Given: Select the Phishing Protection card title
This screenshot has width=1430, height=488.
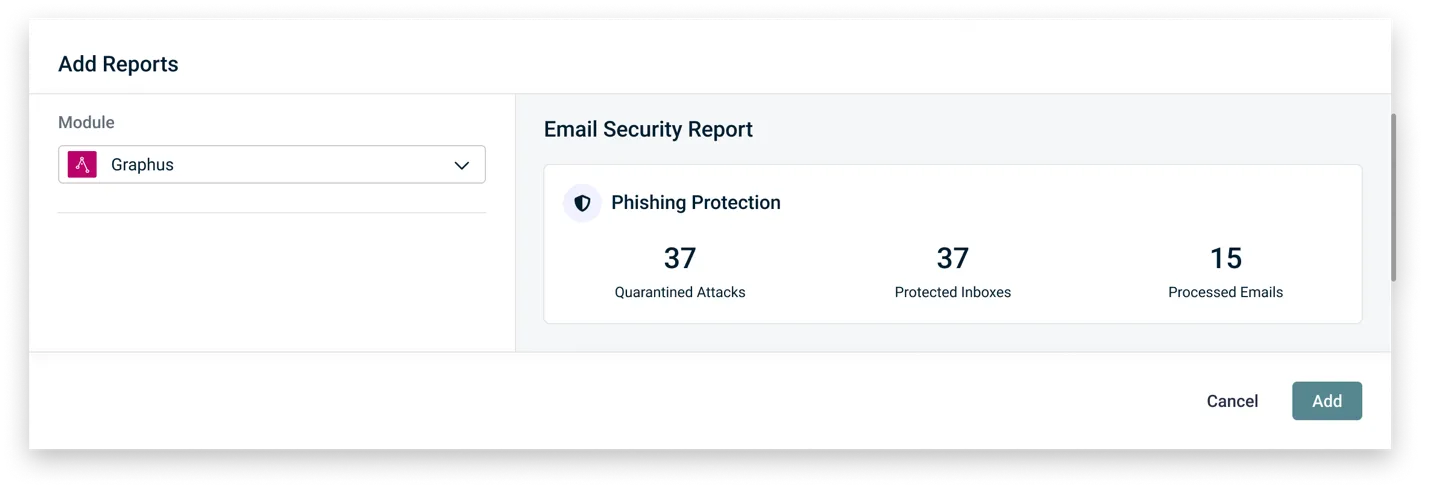Looking at the screenshot, I should [x=695, y=203].
